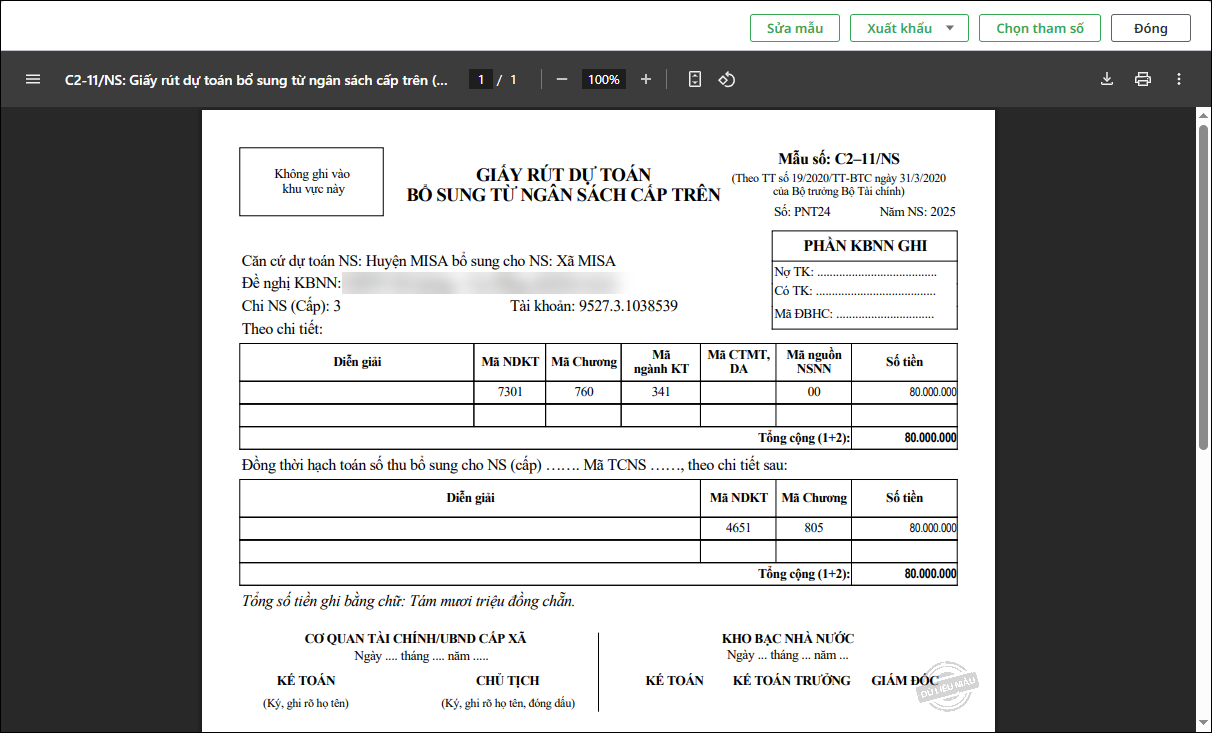
Task: Zoom in with the plus icon
Action: coord(646,79)
